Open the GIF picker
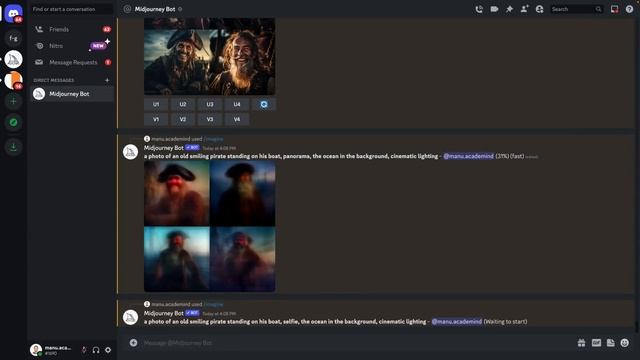The height and width of the screenshot is (360, 640). point(596,343)
